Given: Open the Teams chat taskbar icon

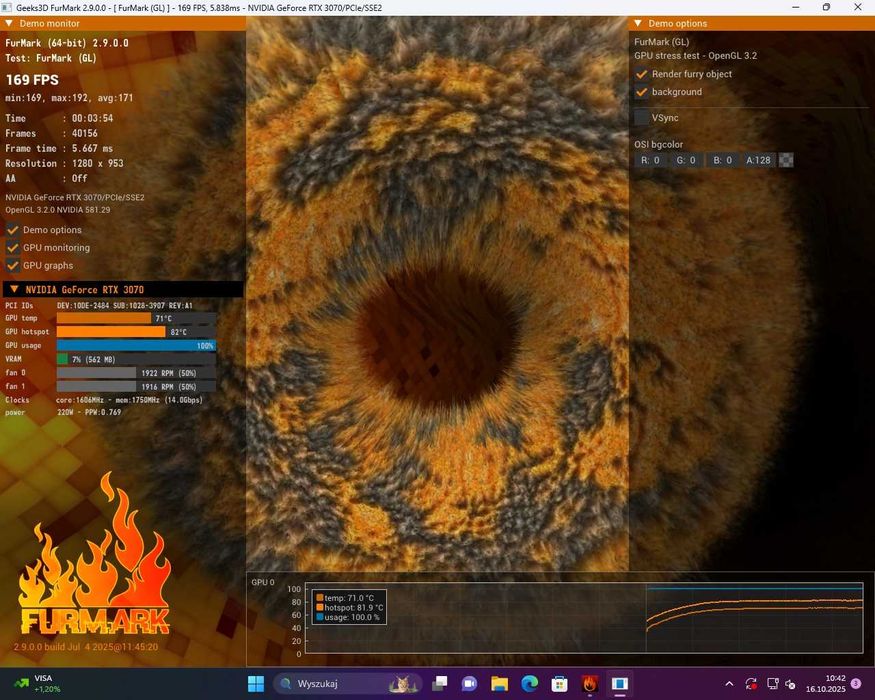Looking at the screenshot, I should pyautogui.click(x=469, y=683).
